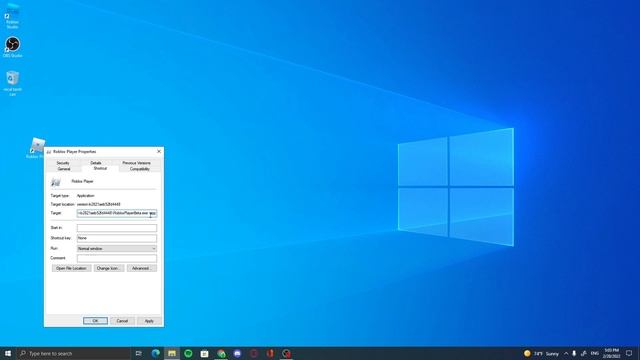
Task: Launch Microsoft Edge from taskbar
Action: click(x=156, y=353)
